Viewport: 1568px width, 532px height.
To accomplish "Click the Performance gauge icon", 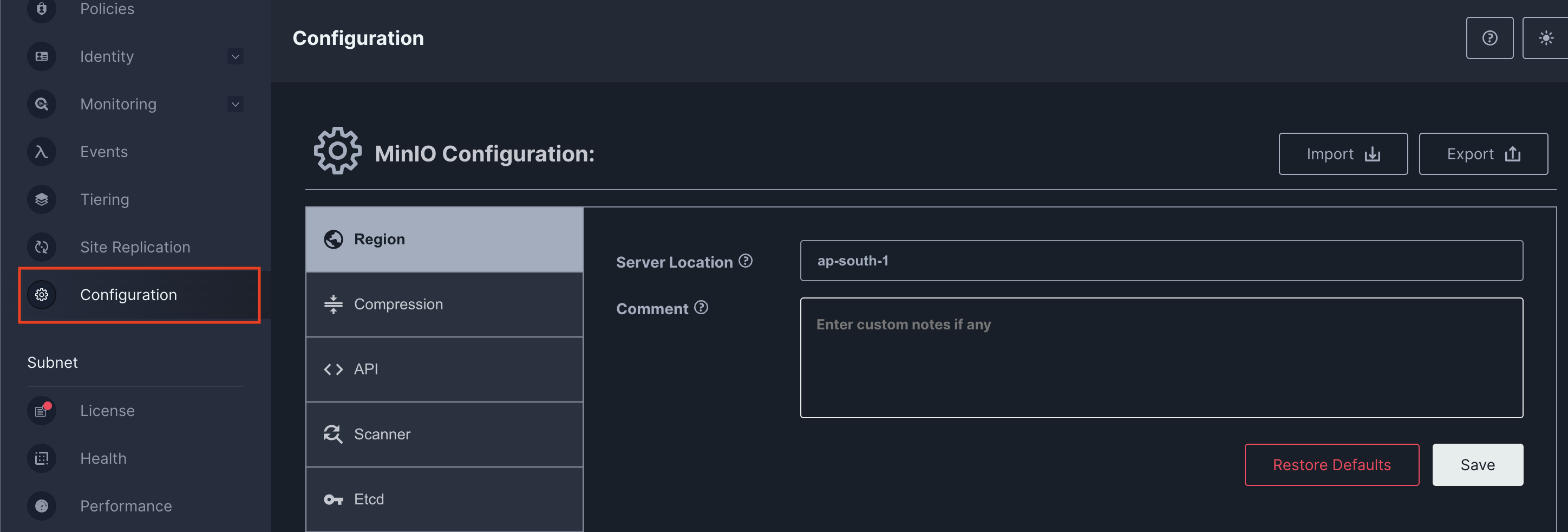I will pyautogui.click(x=41, y=506).
